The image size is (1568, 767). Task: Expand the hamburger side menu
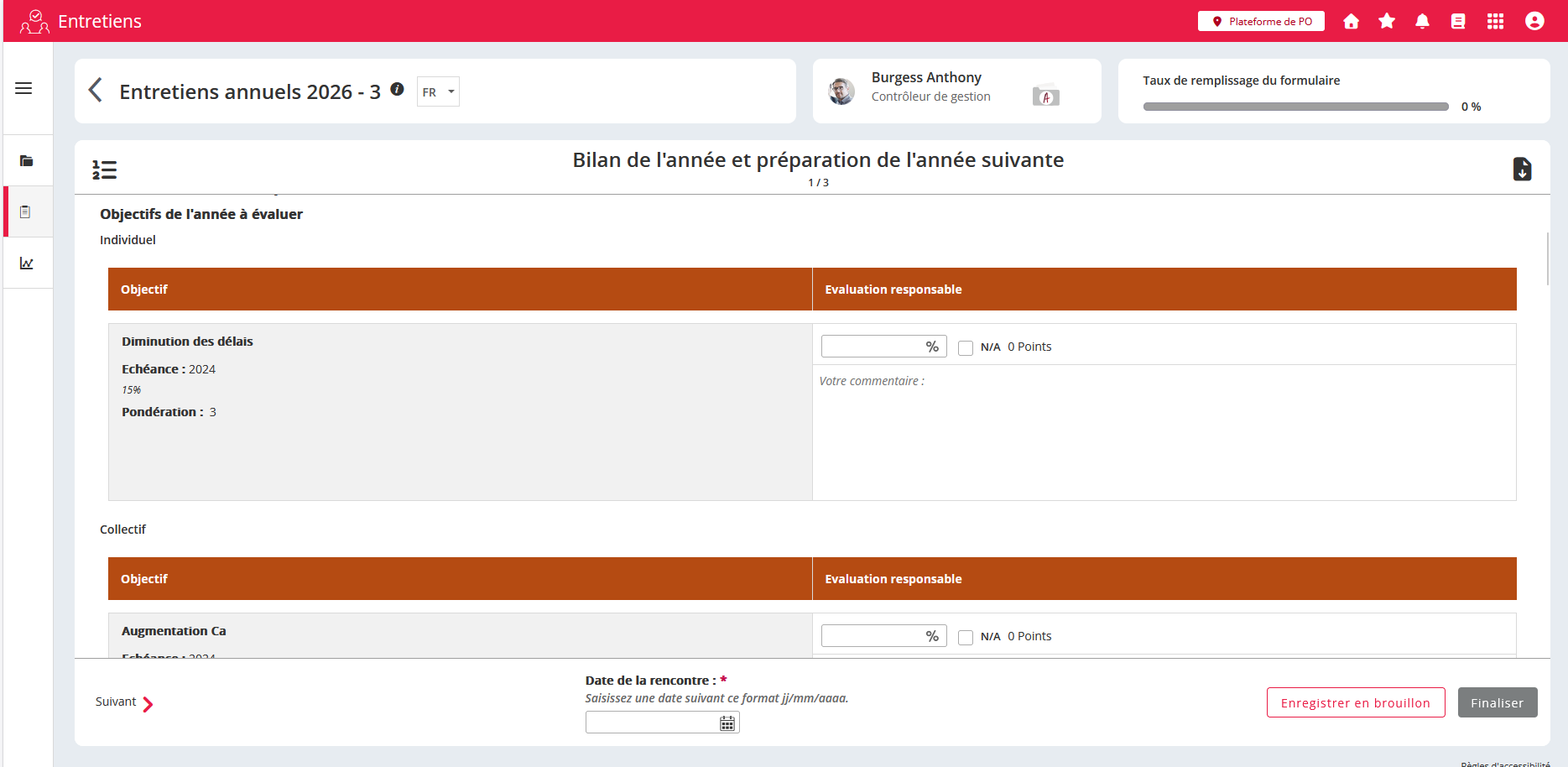pyautogui.click(x=23, y=88)
